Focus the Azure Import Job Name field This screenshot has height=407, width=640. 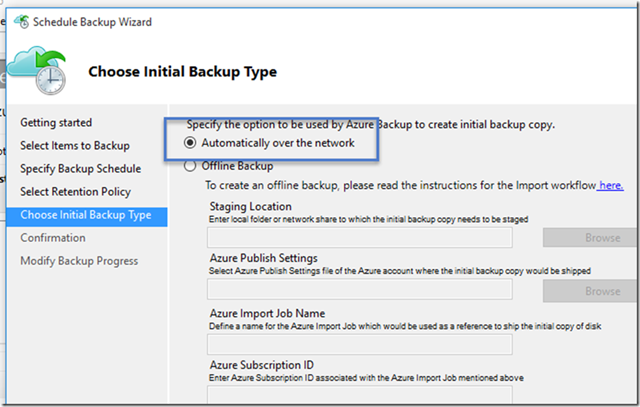tap(359, 344)
